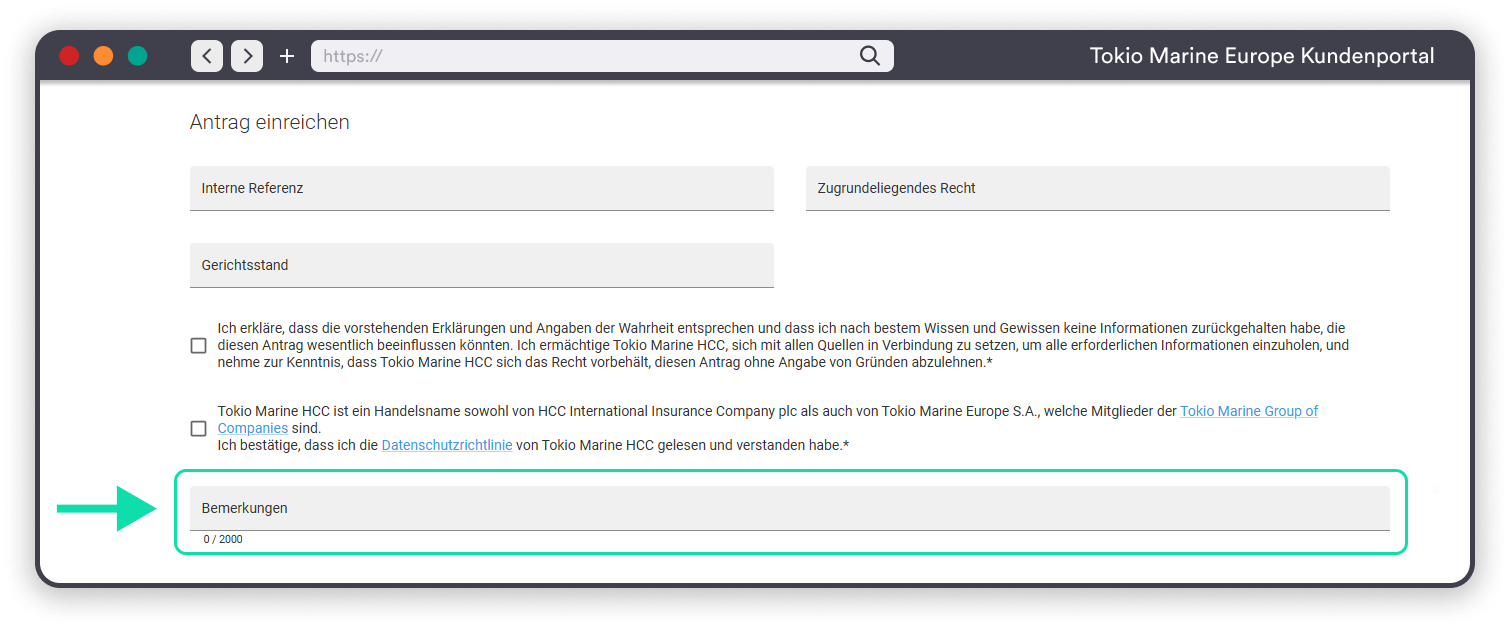Focus the https:// address bar

point(580,56)
